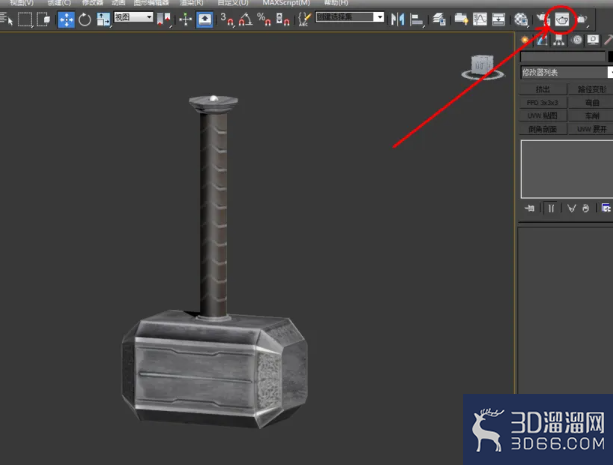Switch to the Create command panel tab
613x465 pixels.
click(x=525, y=40)
